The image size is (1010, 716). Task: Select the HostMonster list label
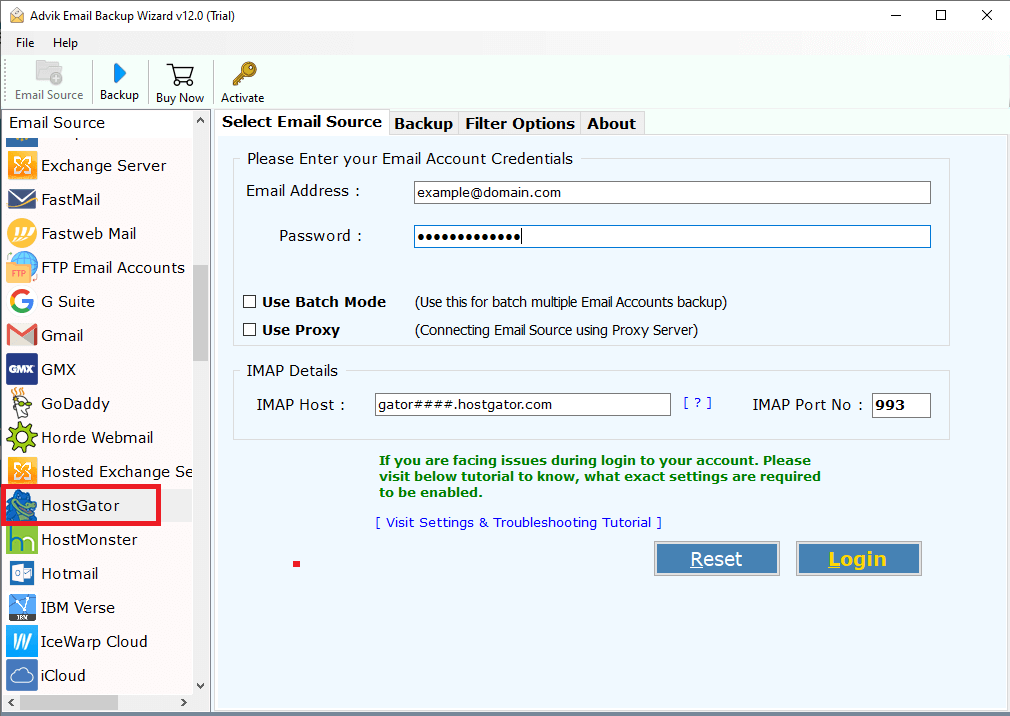coord(90,540)
